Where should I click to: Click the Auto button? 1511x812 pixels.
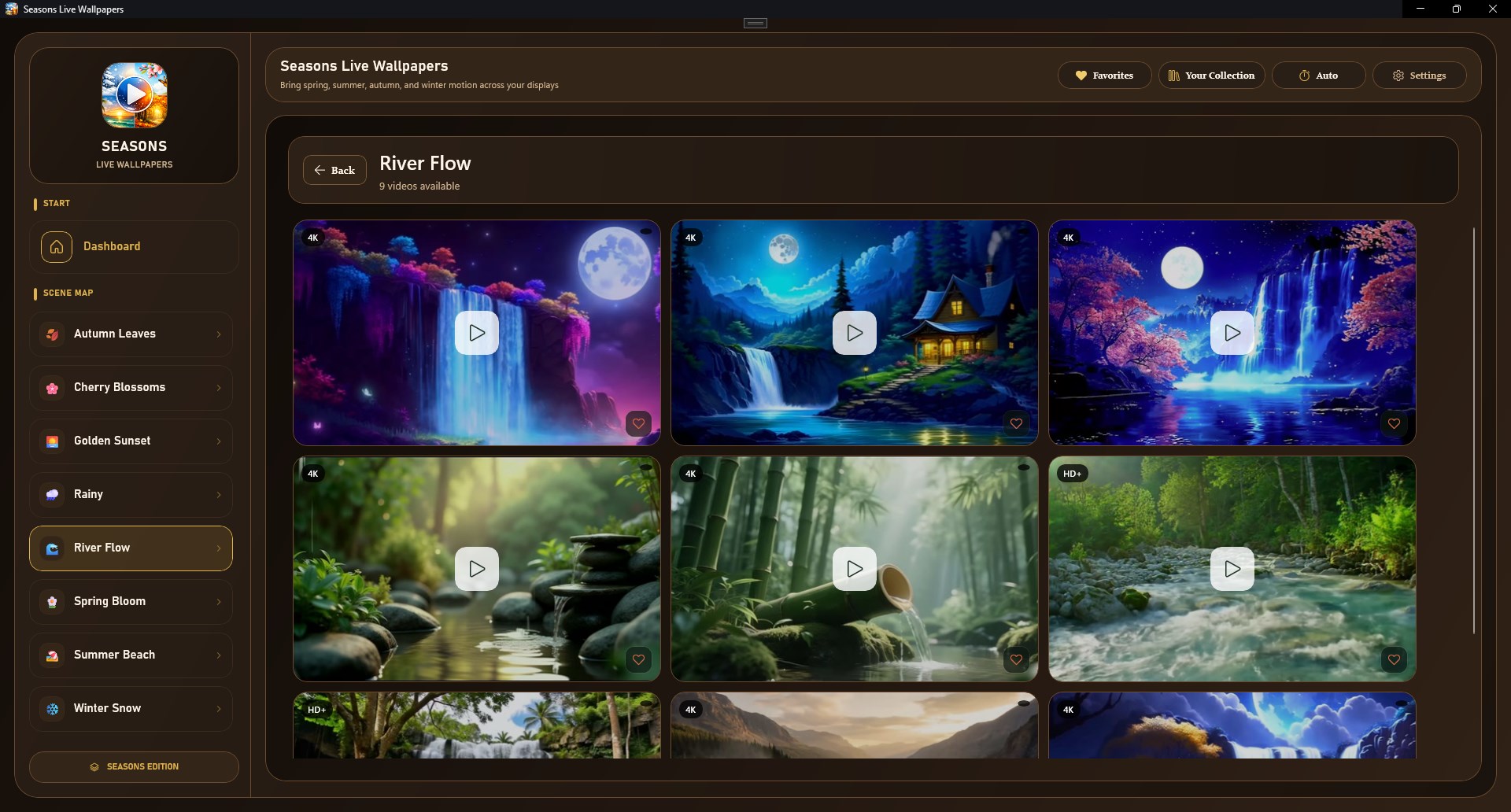coord(1318,76)
